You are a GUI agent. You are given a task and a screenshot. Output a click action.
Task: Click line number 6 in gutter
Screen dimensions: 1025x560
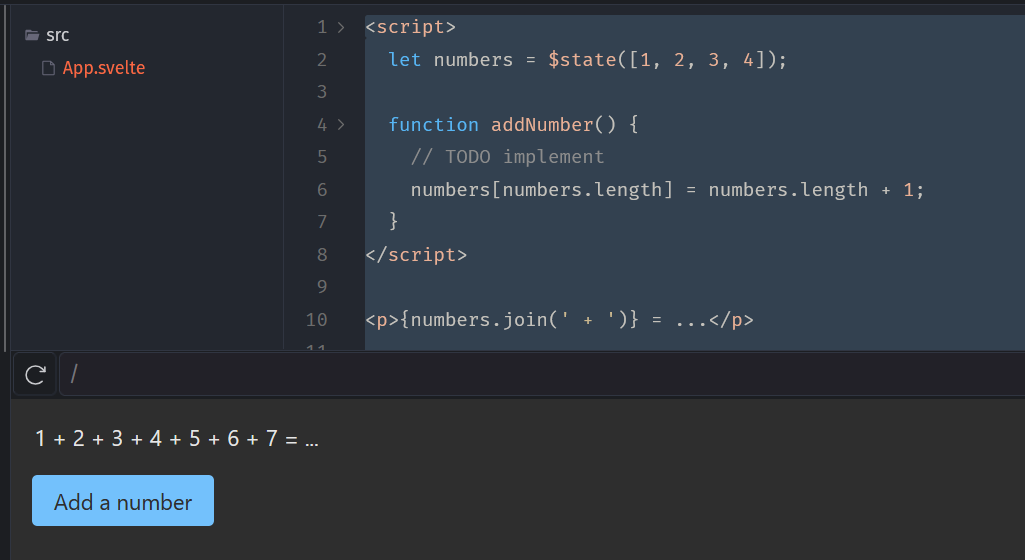pyautogui.click(x=321, y=190)
